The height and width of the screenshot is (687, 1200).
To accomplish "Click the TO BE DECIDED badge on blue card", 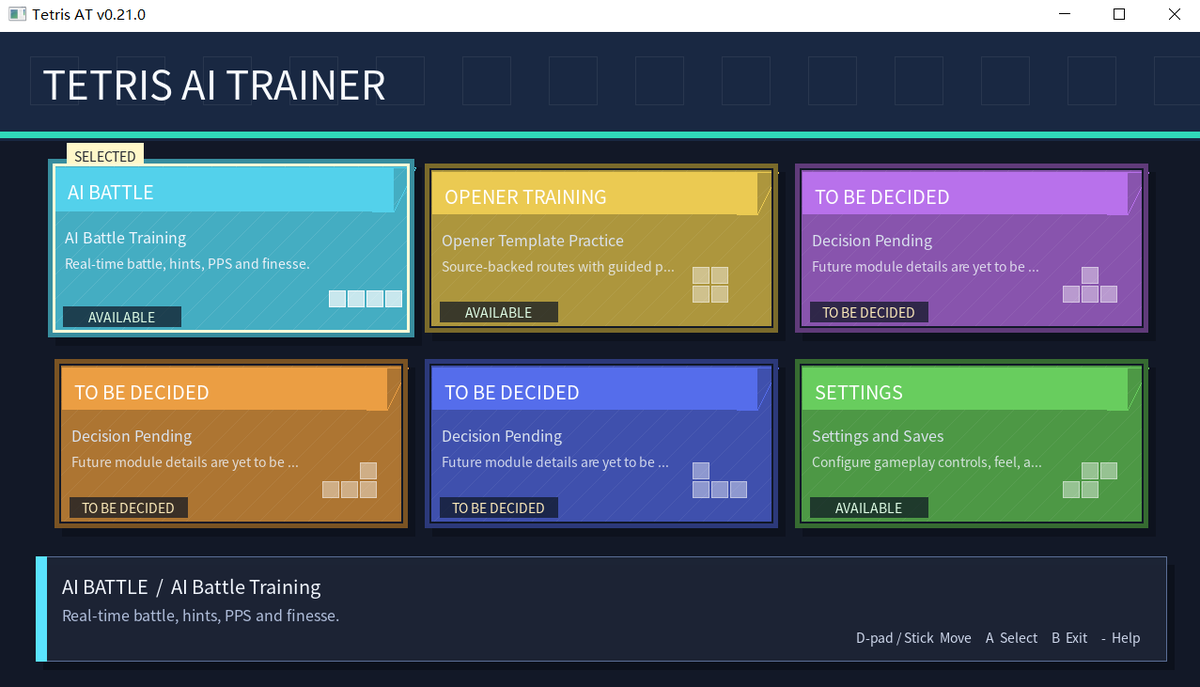I will click(499, 508).
